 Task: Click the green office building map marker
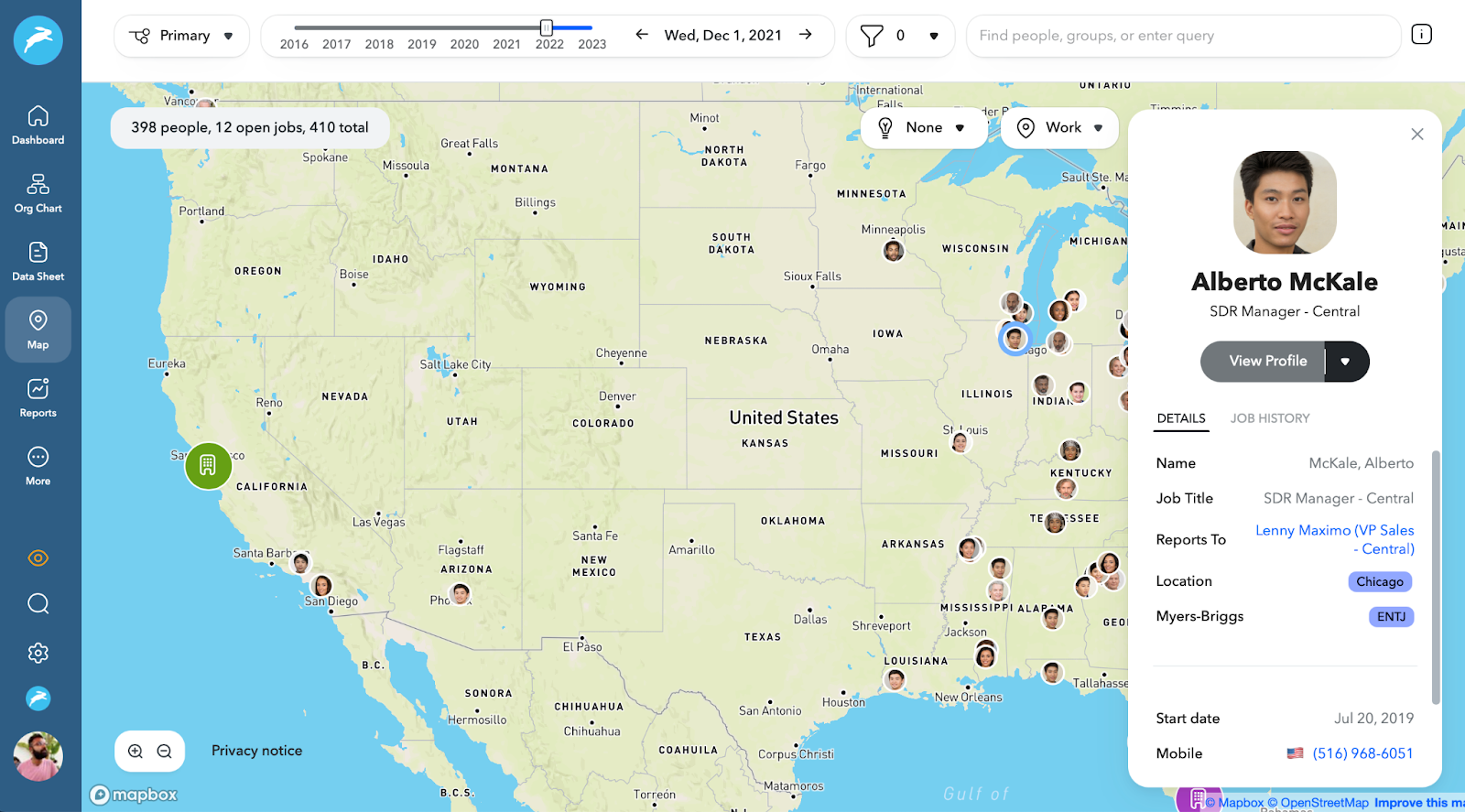tap(208, 466)
